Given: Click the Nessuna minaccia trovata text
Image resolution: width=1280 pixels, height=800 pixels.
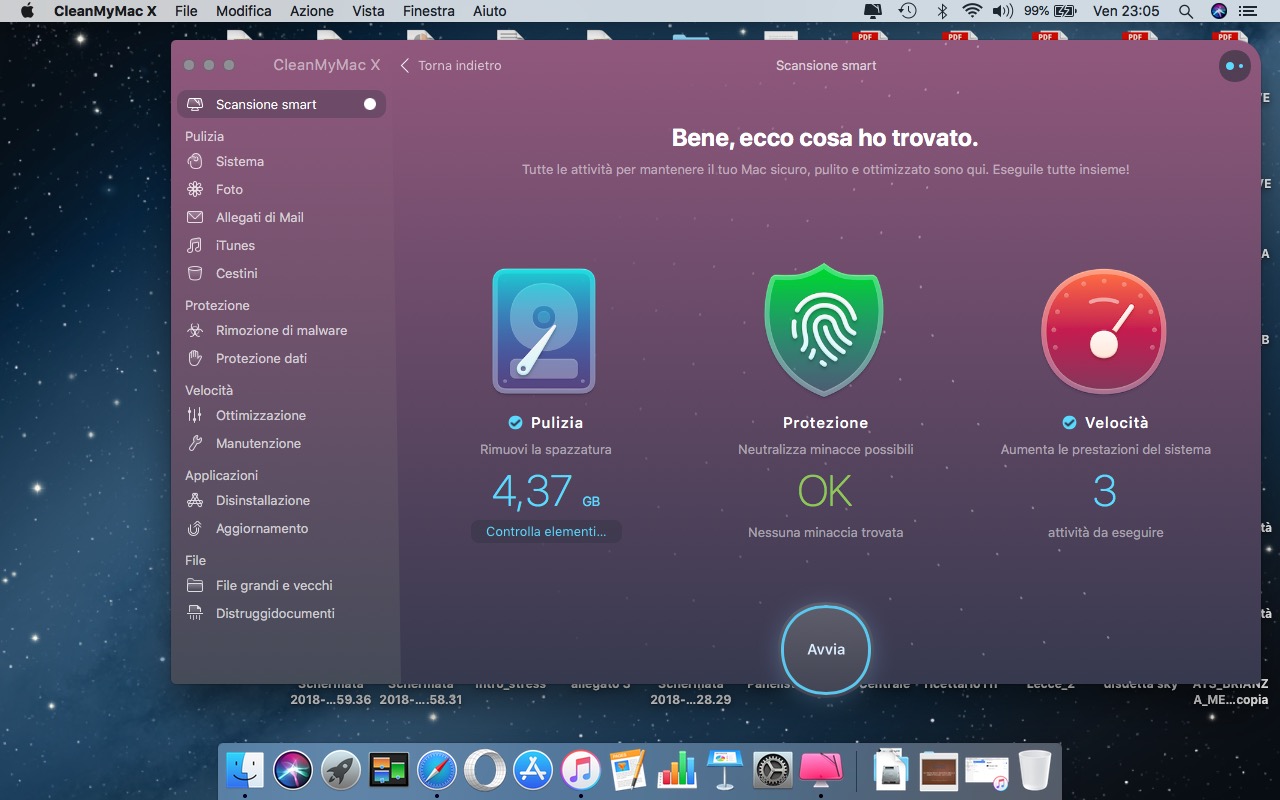Looking at the screenshot, I should pos(825,533).
